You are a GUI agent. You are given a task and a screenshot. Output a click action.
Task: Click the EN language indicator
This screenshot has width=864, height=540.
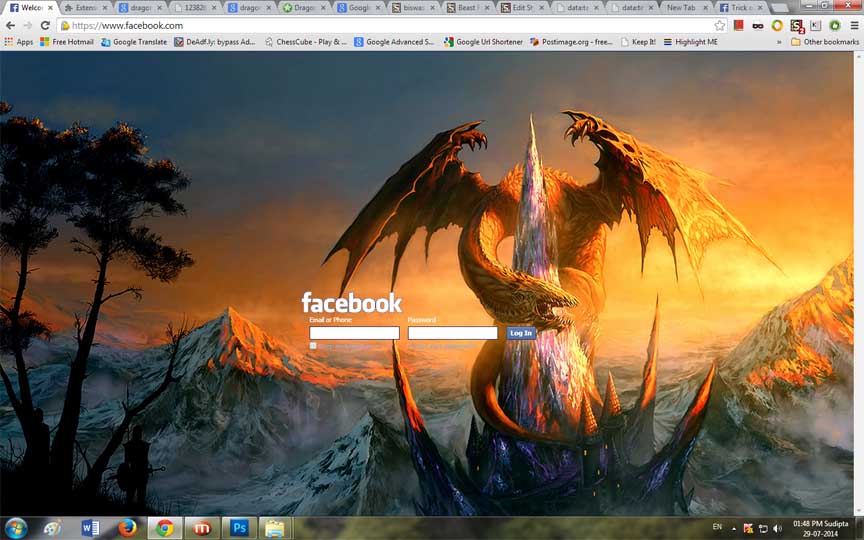(x=717, y=527)
